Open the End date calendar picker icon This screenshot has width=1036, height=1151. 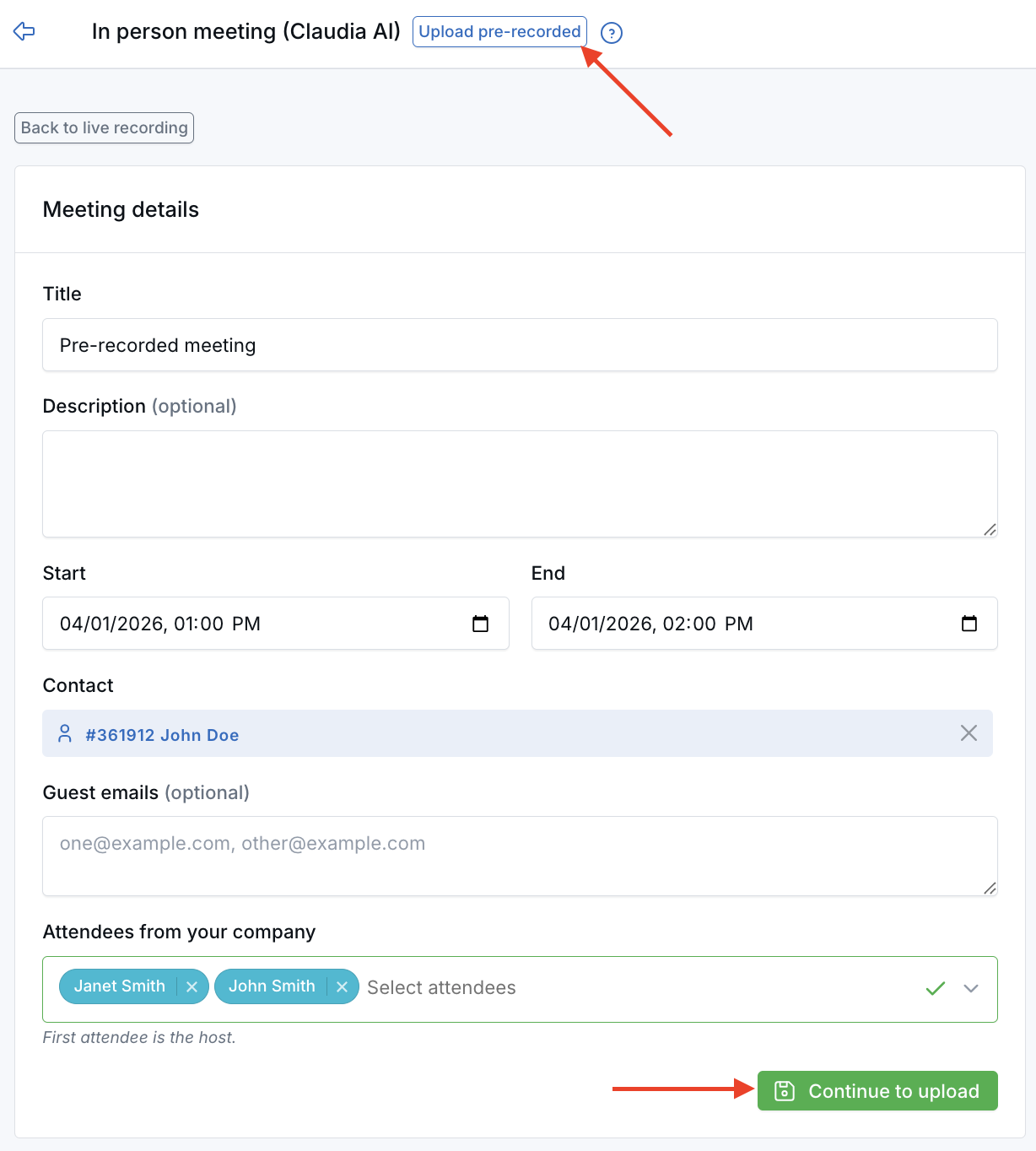pyautogui.click(x=969, y=624)
